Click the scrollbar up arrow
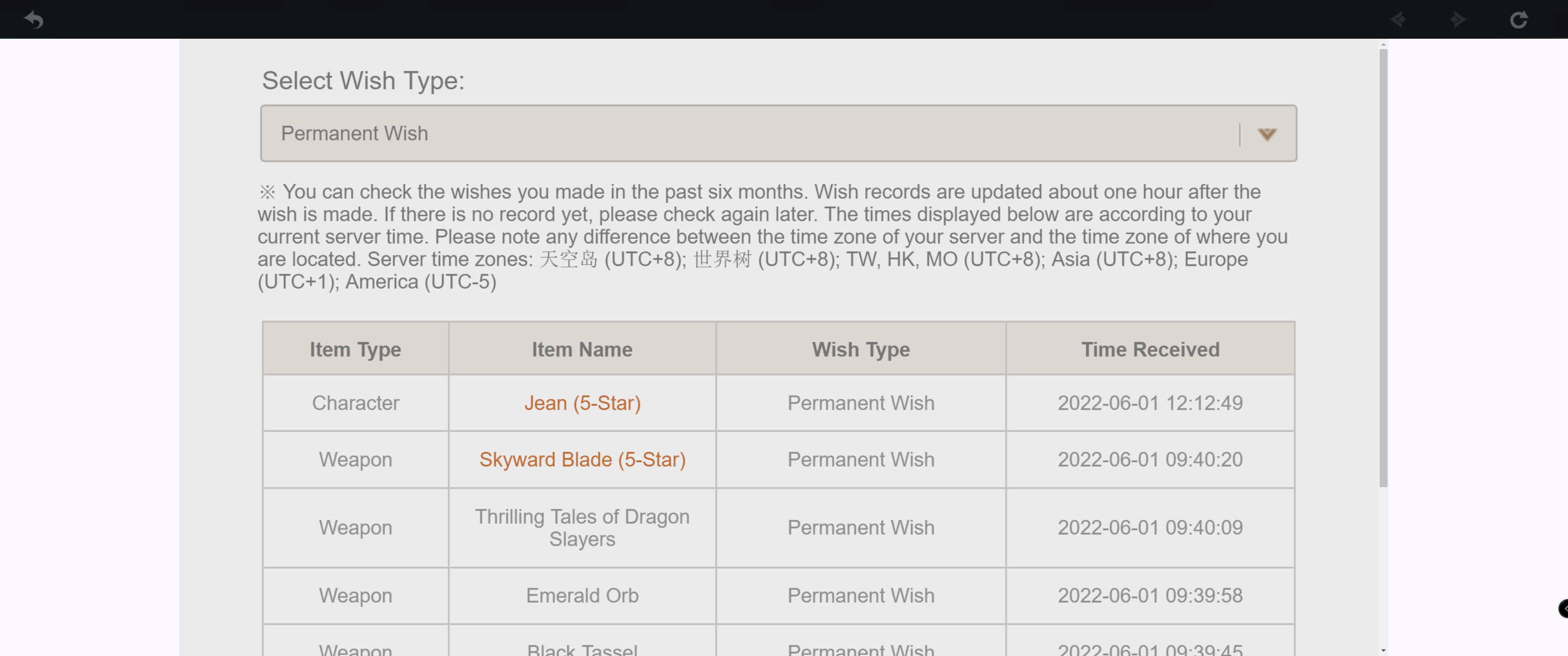 point(1383,45)
